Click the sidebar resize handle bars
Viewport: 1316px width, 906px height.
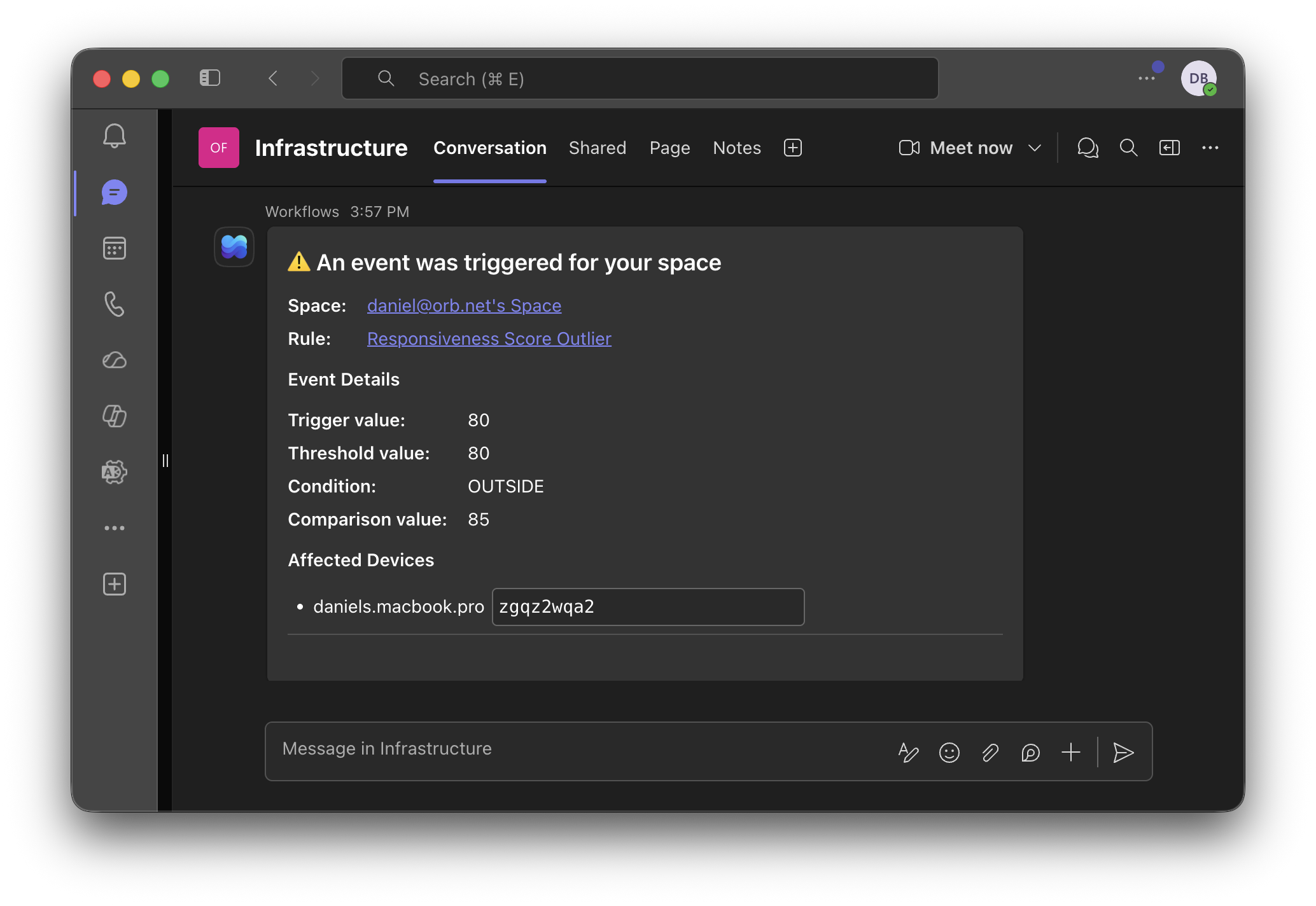(165, 461)
